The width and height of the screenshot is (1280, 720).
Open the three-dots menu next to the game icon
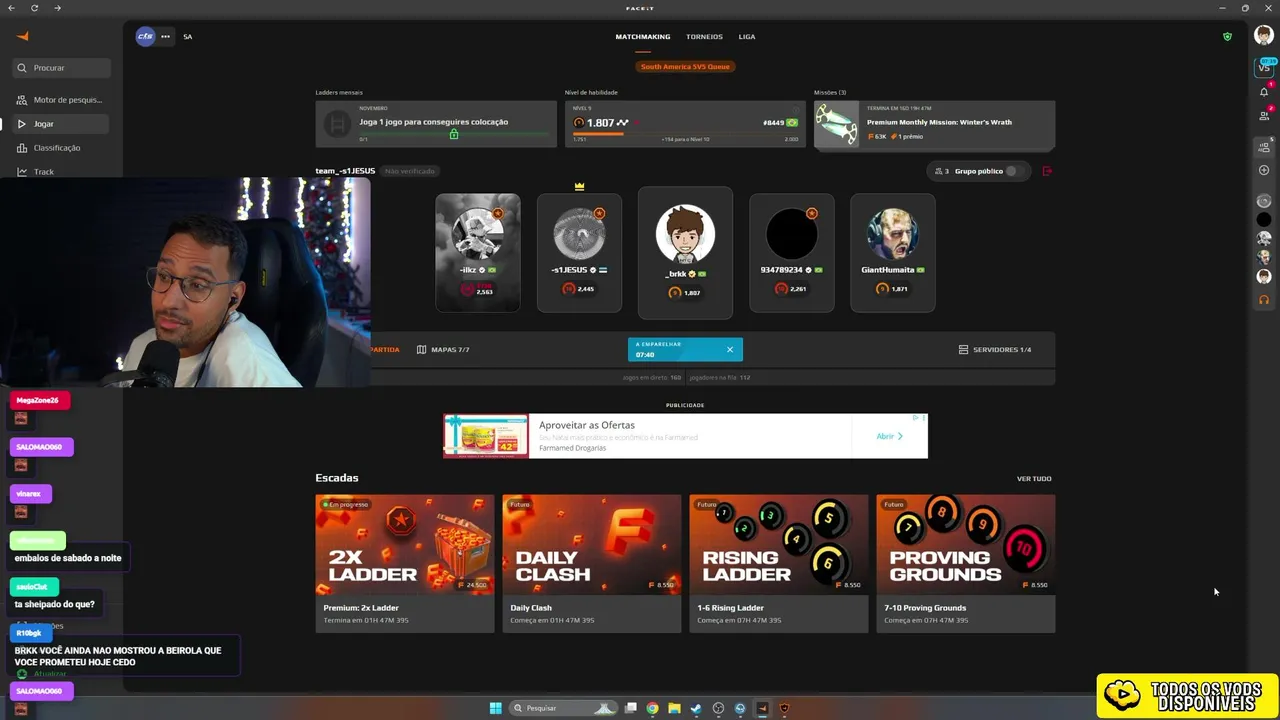point(165,36)
